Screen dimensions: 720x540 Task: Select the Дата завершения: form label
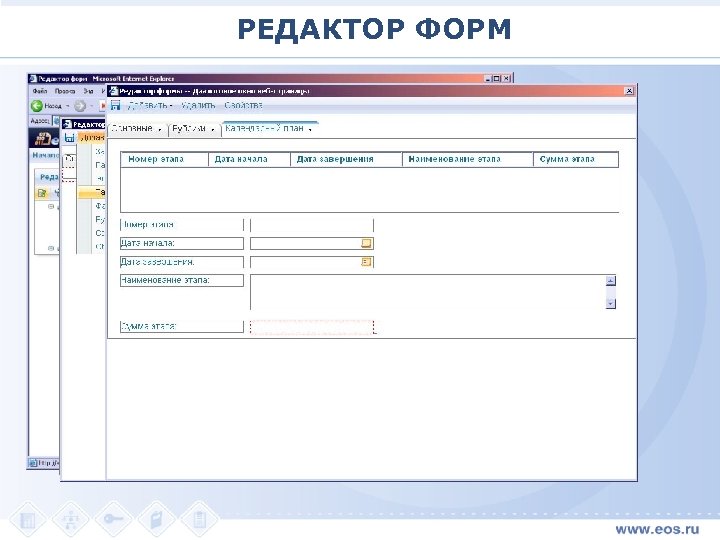pos(182,262)
